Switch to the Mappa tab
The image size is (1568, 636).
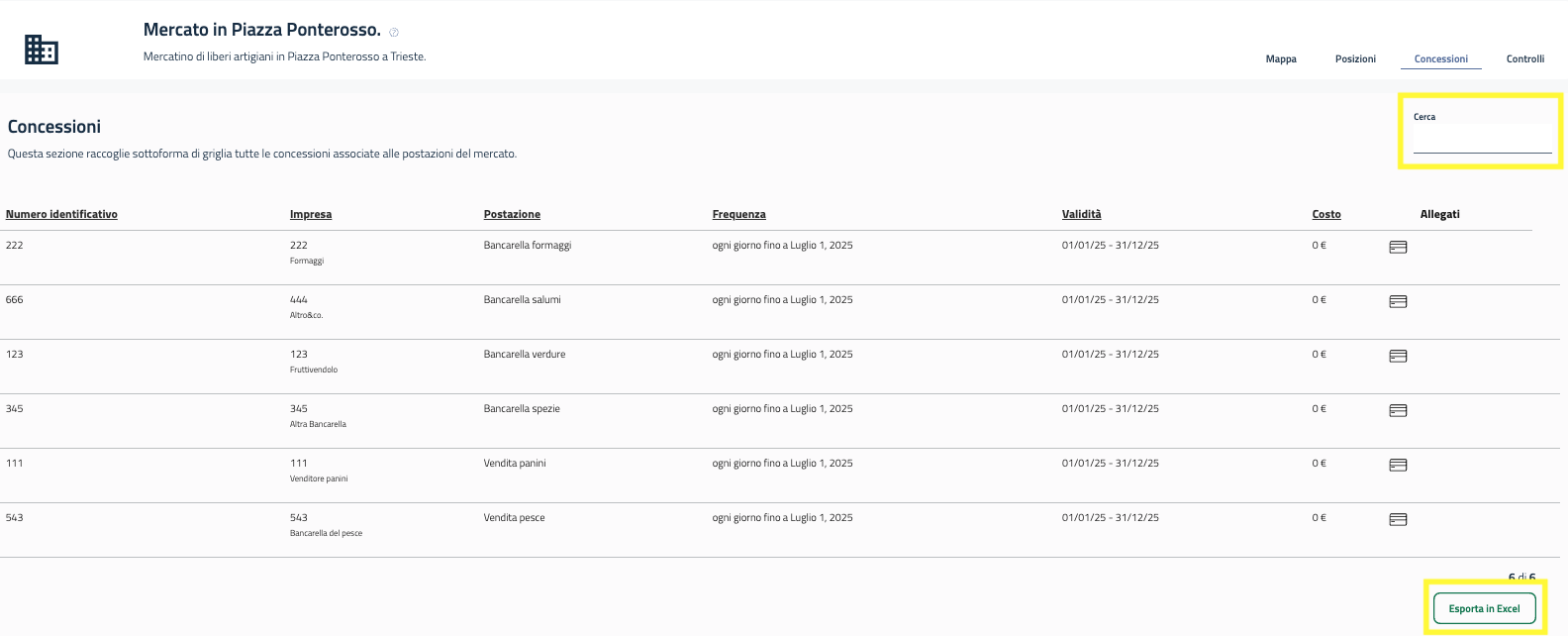coord(1281,59)
